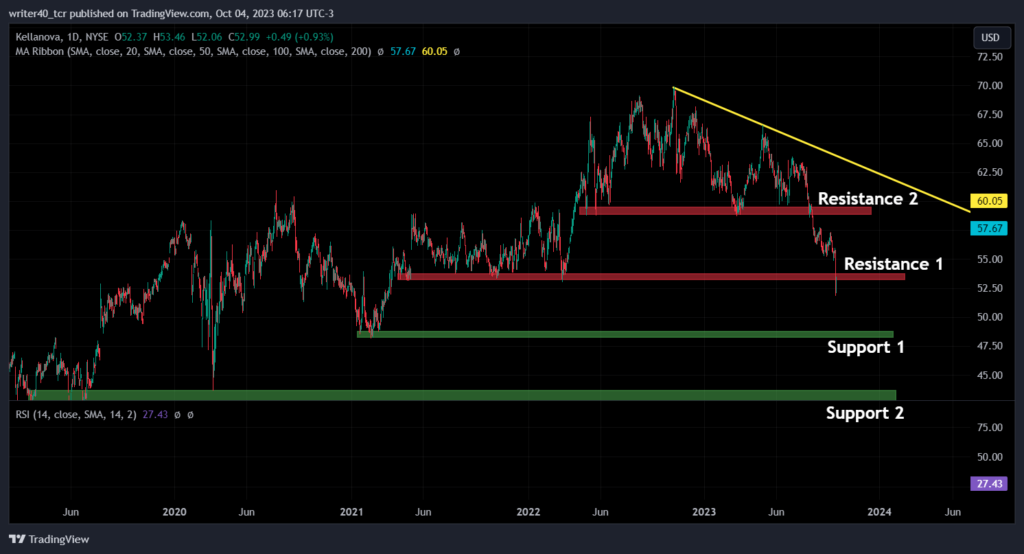The height and width of the screenshot is (554, 1024).
Task: Open the USD currency selector
Action: [x=990, y=38]
